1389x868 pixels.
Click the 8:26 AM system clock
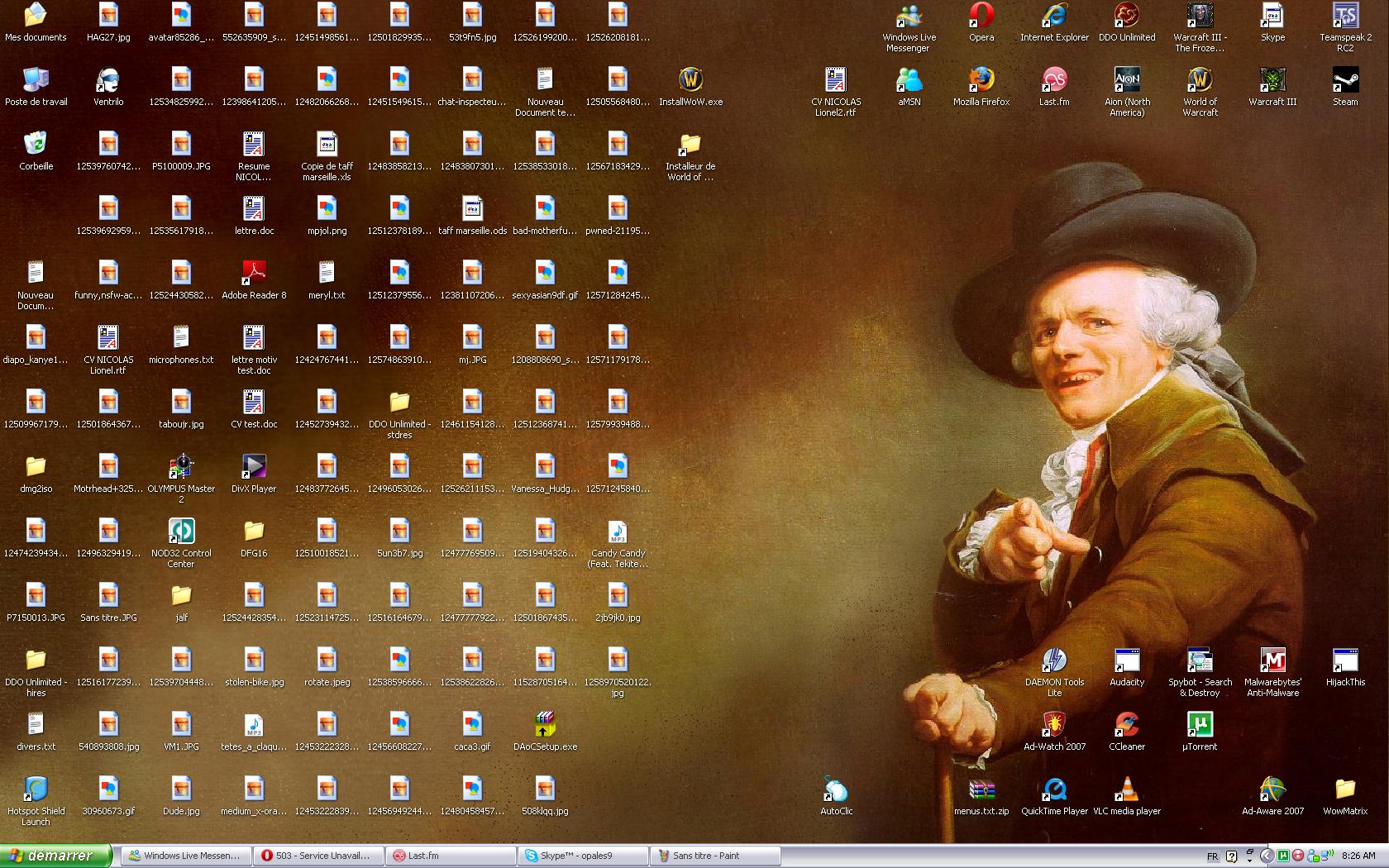point(1358,856)
